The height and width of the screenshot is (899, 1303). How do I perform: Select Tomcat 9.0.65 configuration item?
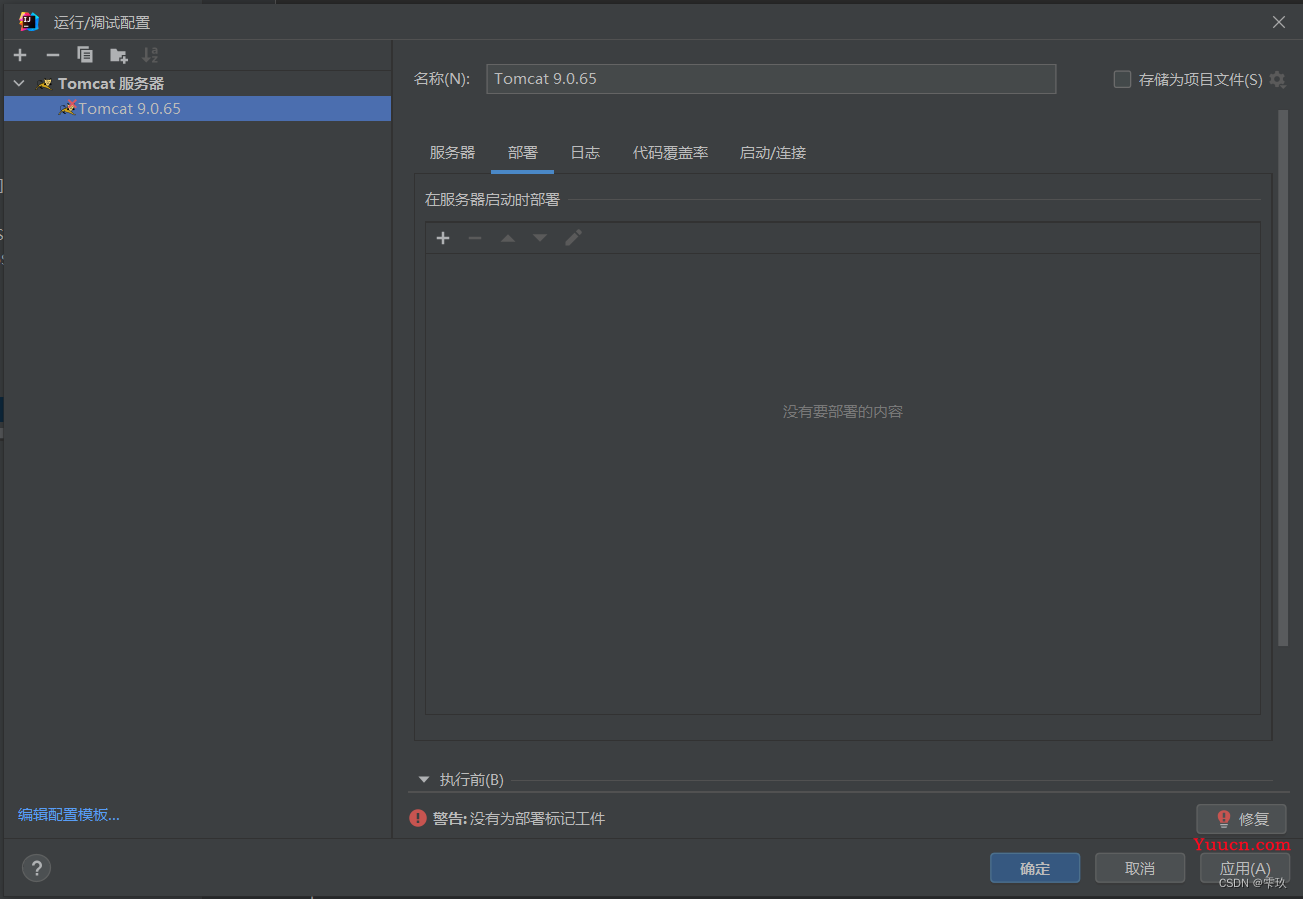(197, 108)
